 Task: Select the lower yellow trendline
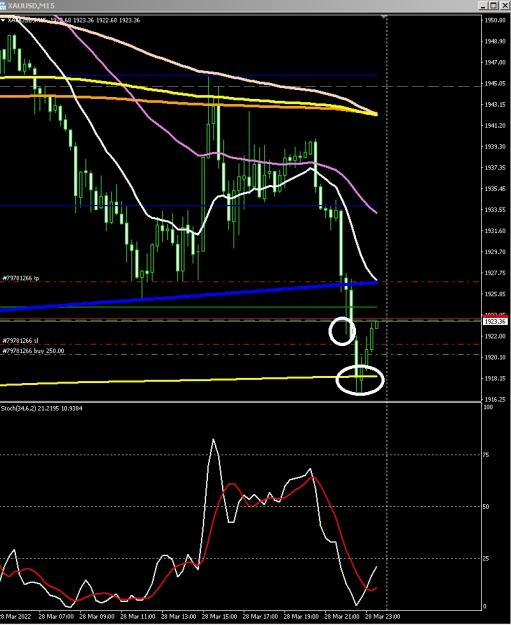[189, 380]
